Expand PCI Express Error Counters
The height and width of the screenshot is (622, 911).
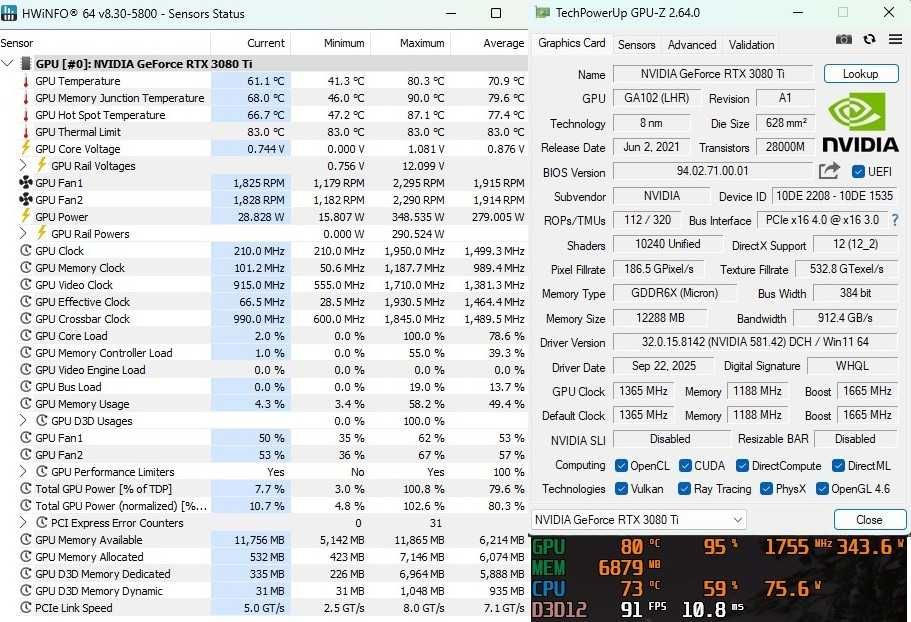click(x=23, y=523)
